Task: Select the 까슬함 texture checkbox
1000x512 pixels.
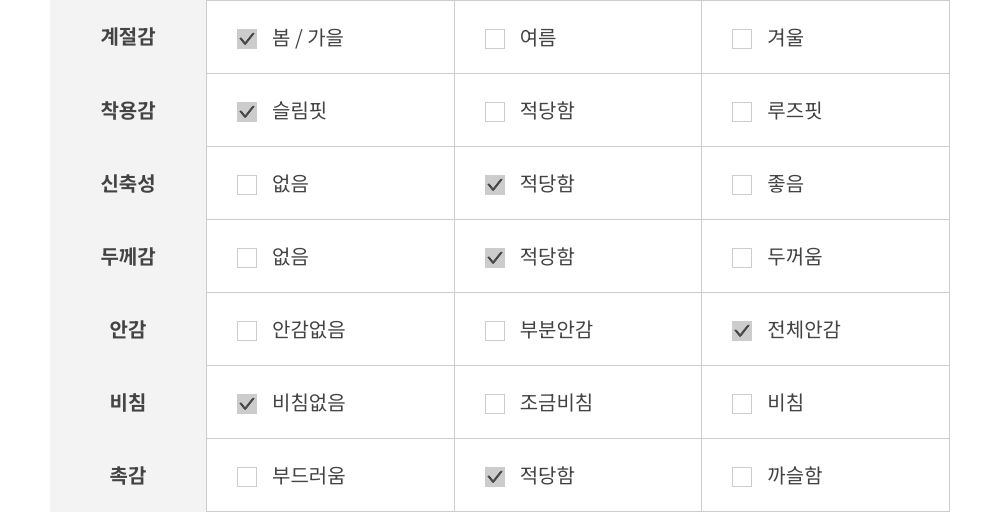Action: 742,477
